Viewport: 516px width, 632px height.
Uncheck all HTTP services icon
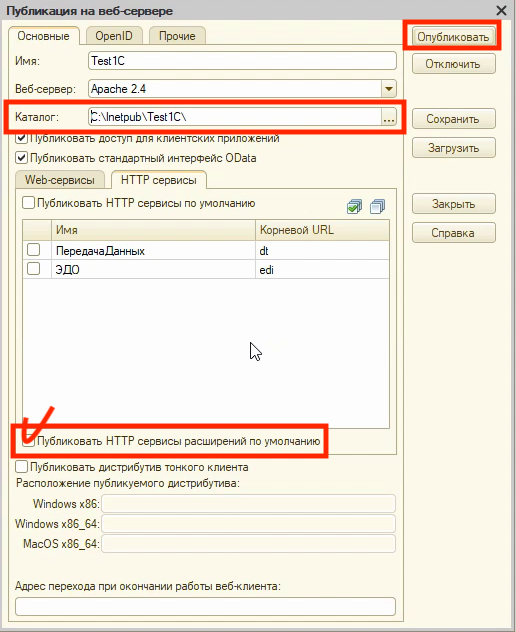tap(377, 206)
